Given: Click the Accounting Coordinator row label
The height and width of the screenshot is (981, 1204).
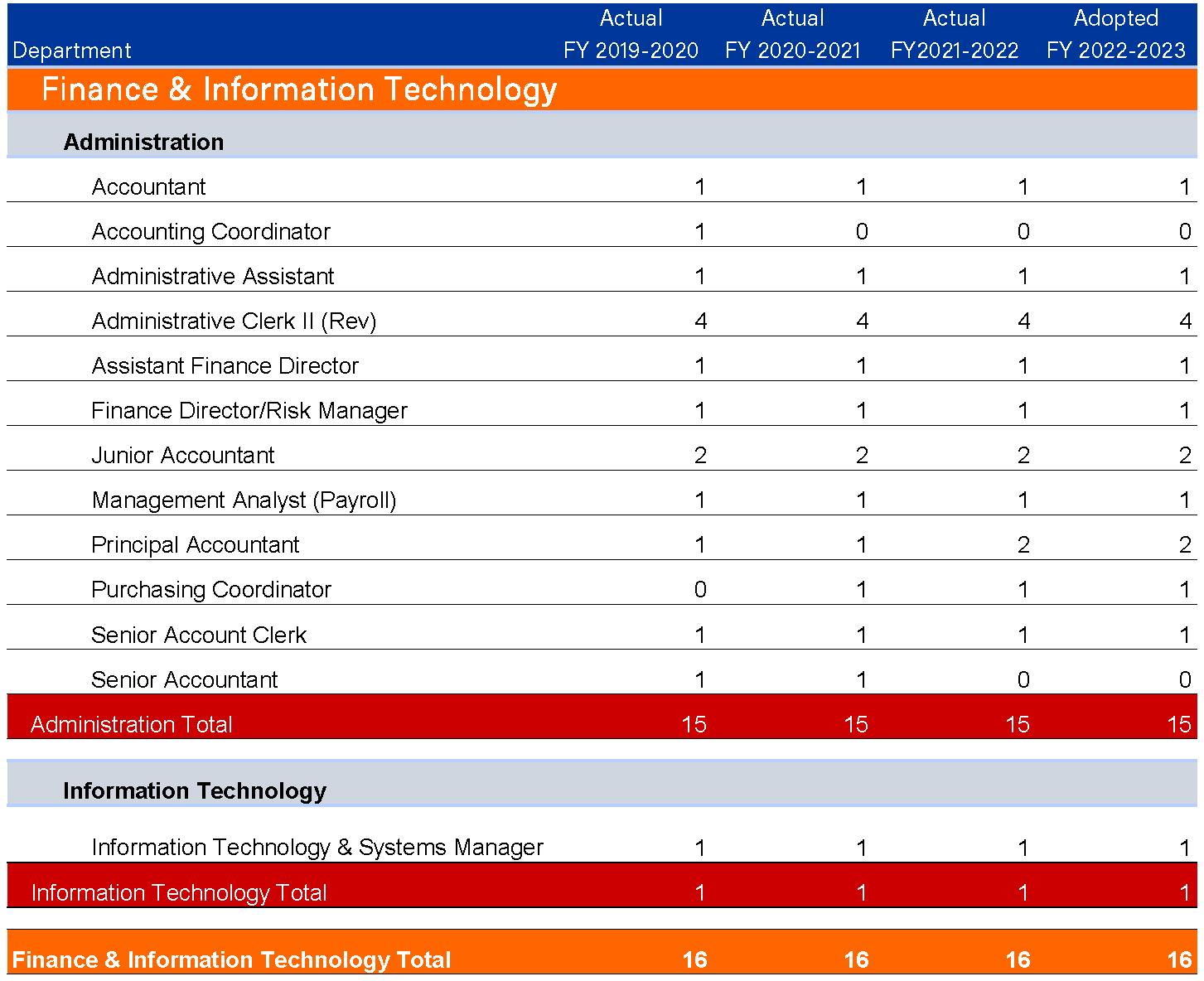Looking at the screenshot, I should point(210,231).
